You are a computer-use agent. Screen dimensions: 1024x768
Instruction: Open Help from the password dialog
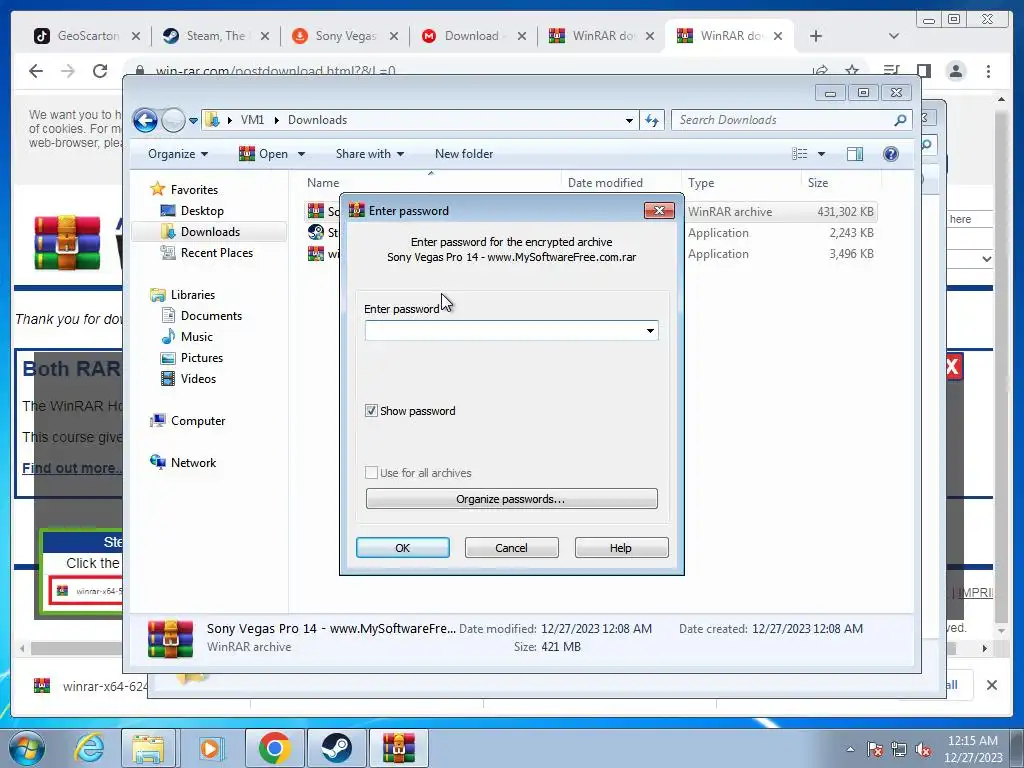(x=621, y=547)
